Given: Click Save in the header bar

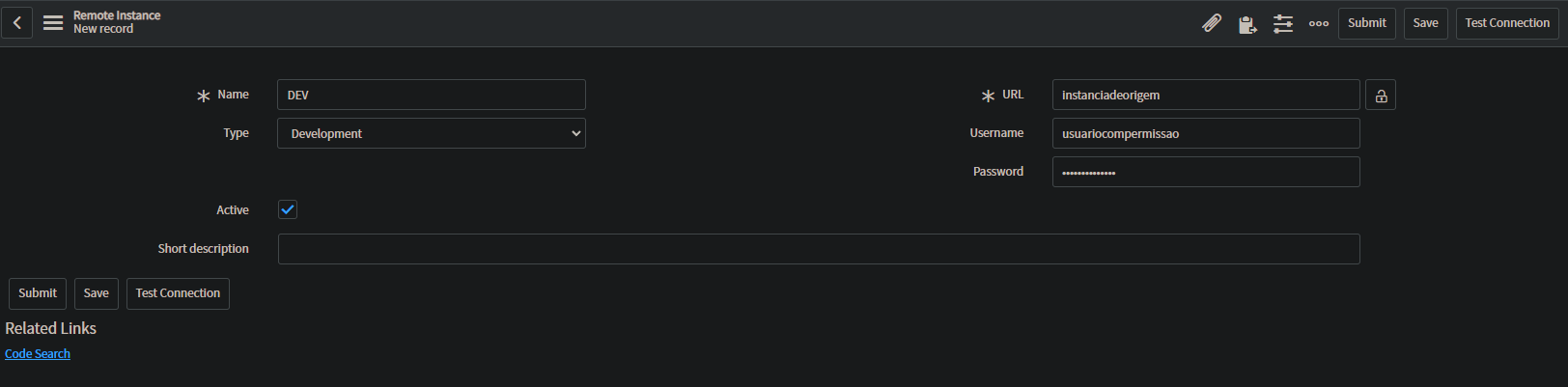Looking at the screenshot, I should (1425, 23).
